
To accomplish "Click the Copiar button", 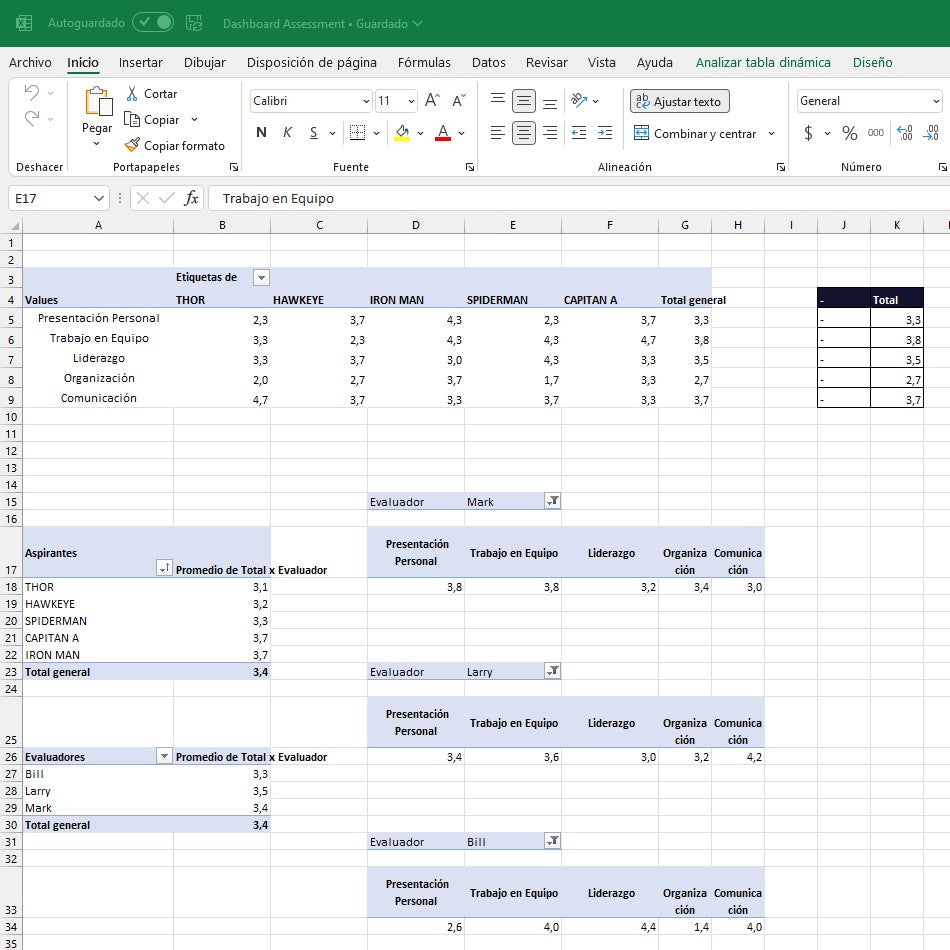I will click(x=152, y=119).
